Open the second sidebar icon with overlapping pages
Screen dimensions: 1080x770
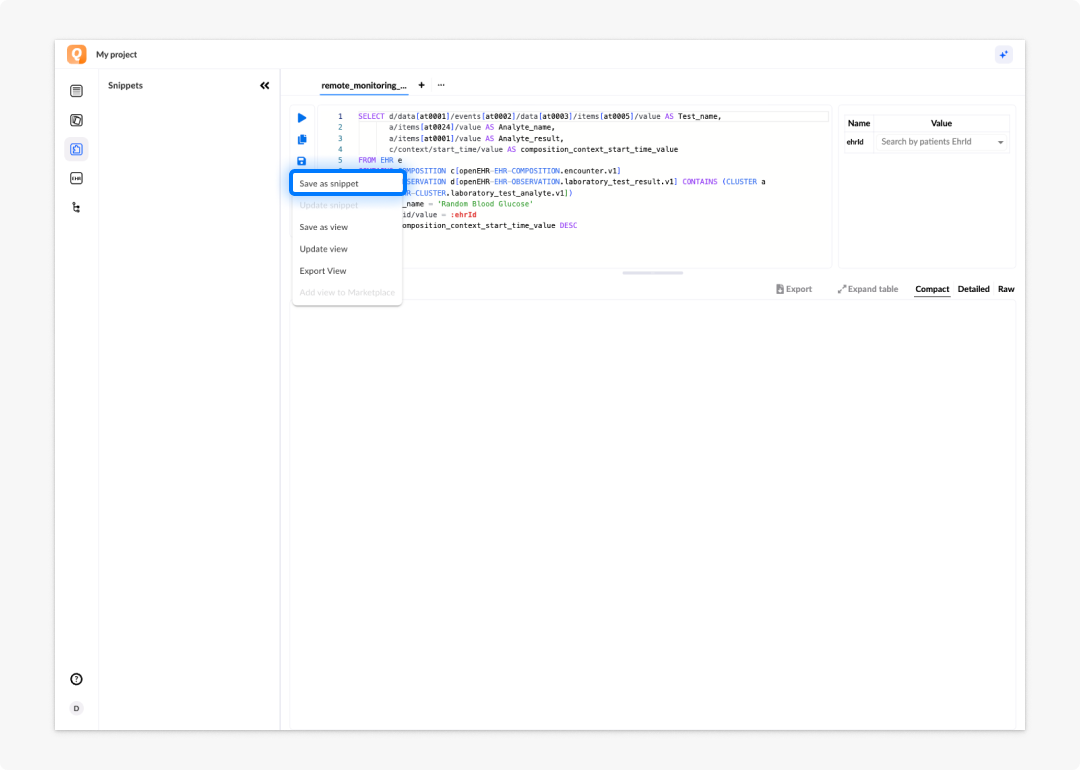coord(76,120)
